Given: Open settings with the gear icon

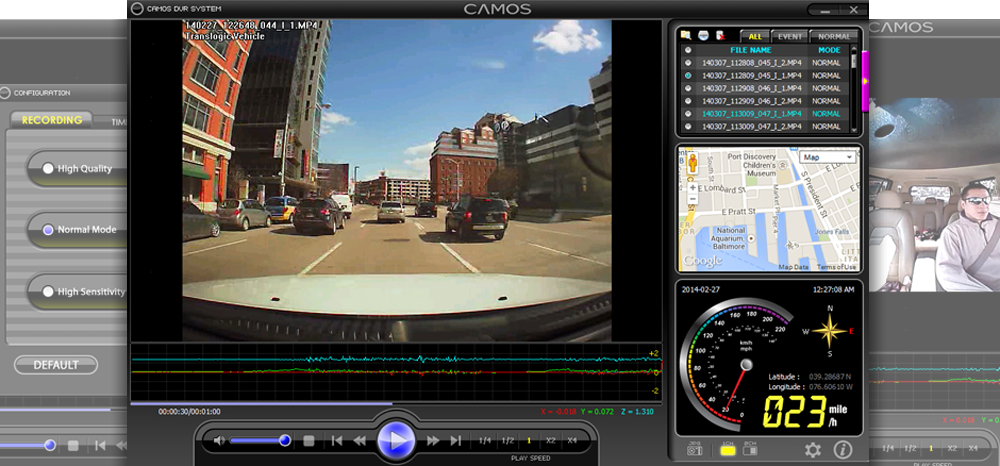Looking at the screenshot, I should coord(812,450).
